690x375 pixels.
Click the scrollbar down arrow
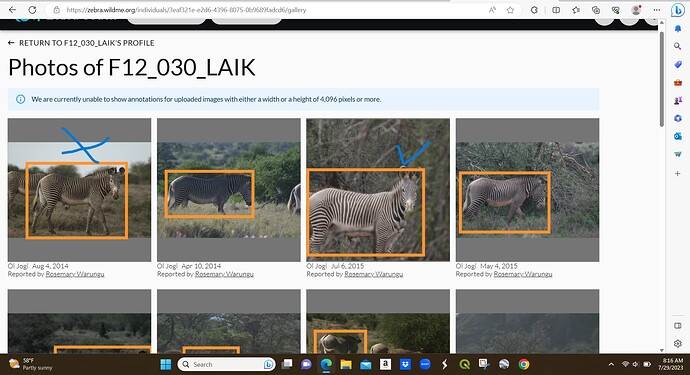click(x=662, y=350)
